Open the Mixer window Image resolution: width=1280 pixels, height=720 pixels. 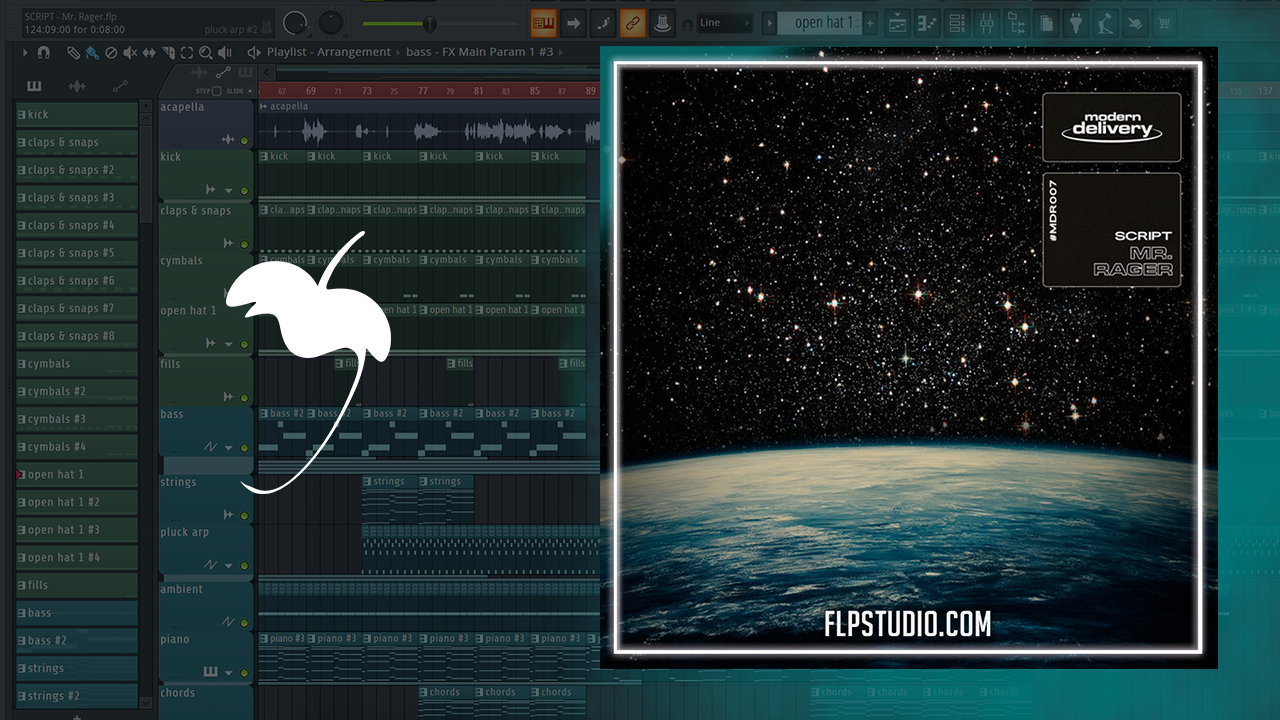[986, 22]
